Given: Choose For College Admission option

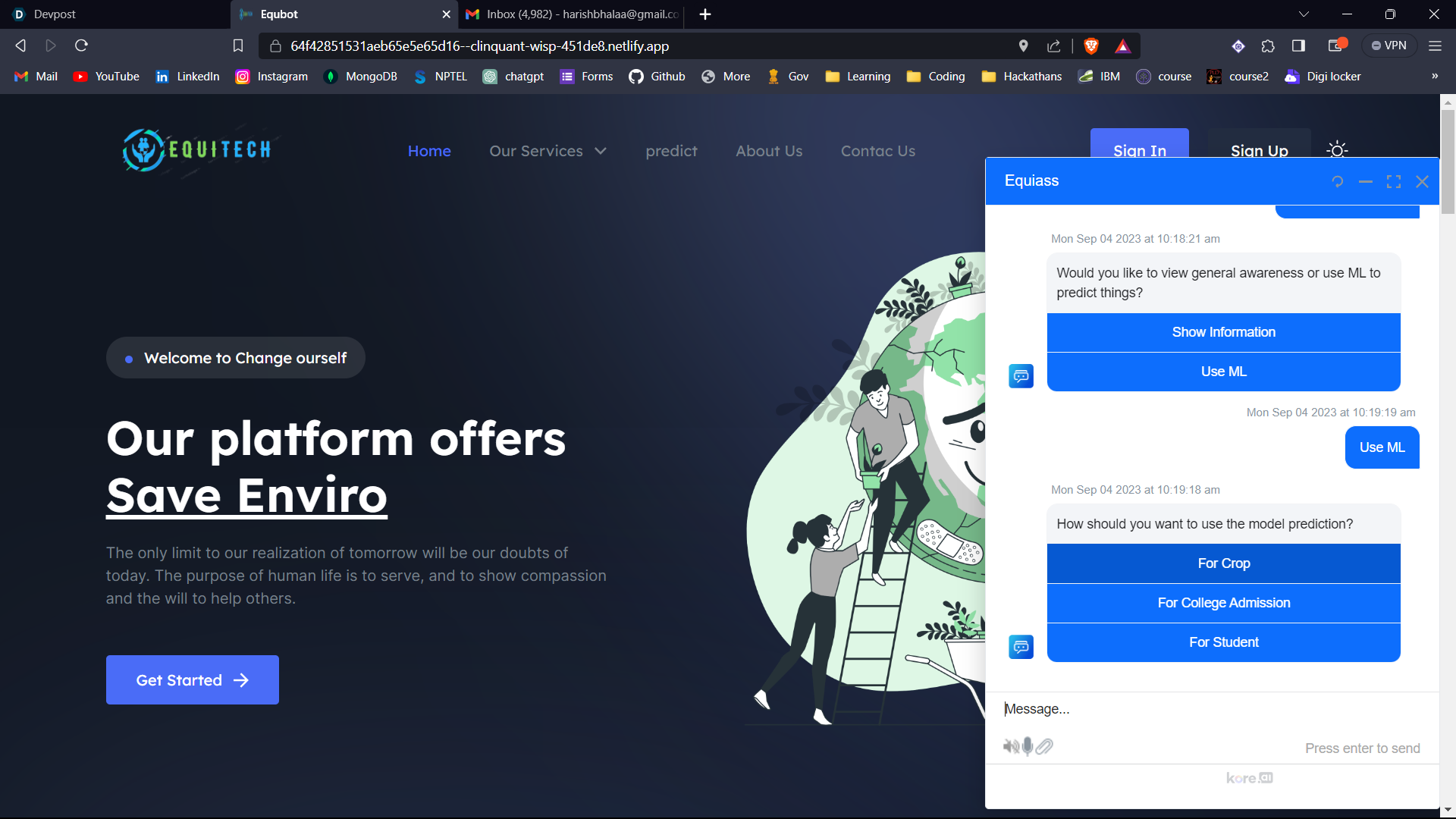Looking at the screenshot, I should [1223, 603].
